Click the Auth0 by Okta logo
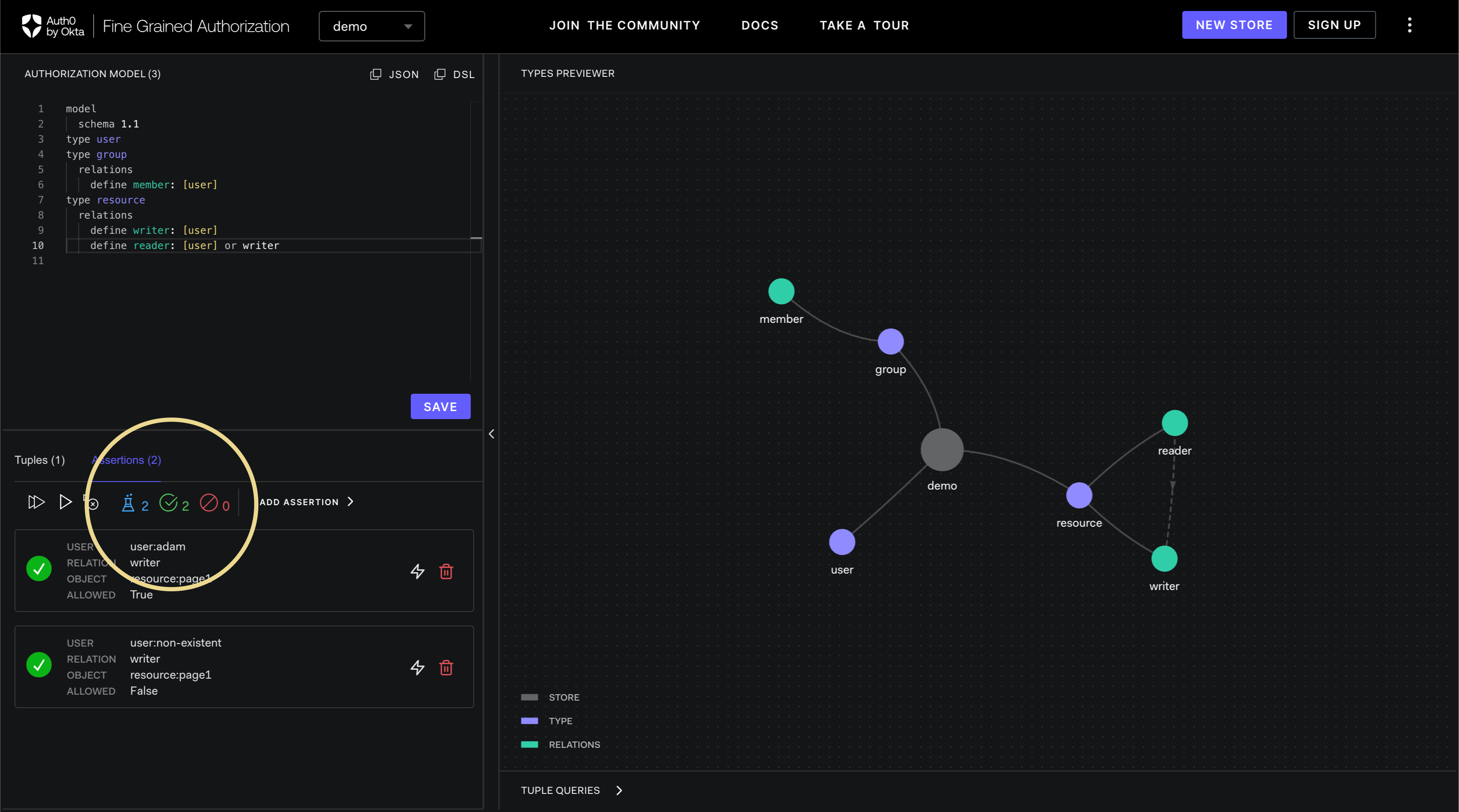The width and height of the screenshot is (1459, 812). tap(53, 26)
